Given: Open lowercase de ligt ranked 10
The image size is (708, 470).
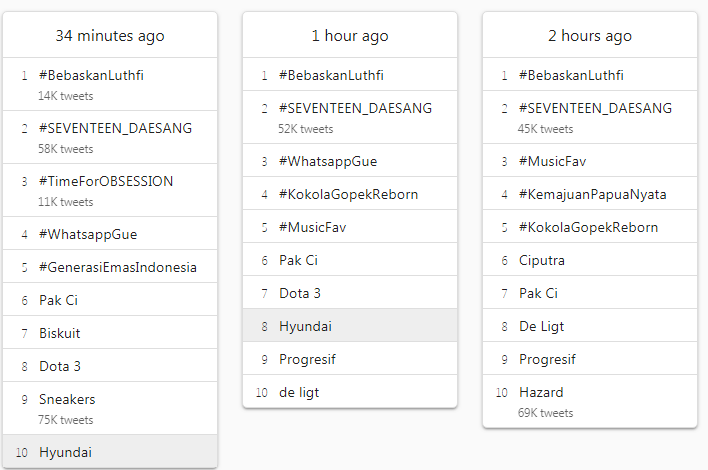Looking at the screenshot, I should [x=350, y=391].
